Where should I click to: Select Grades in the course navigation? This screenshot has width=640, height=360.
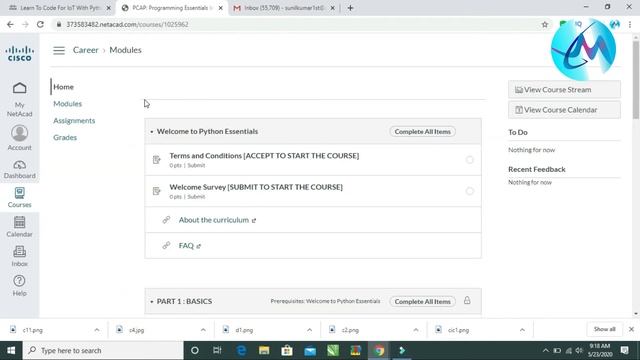pyautogui.click(x=65, y=137)
